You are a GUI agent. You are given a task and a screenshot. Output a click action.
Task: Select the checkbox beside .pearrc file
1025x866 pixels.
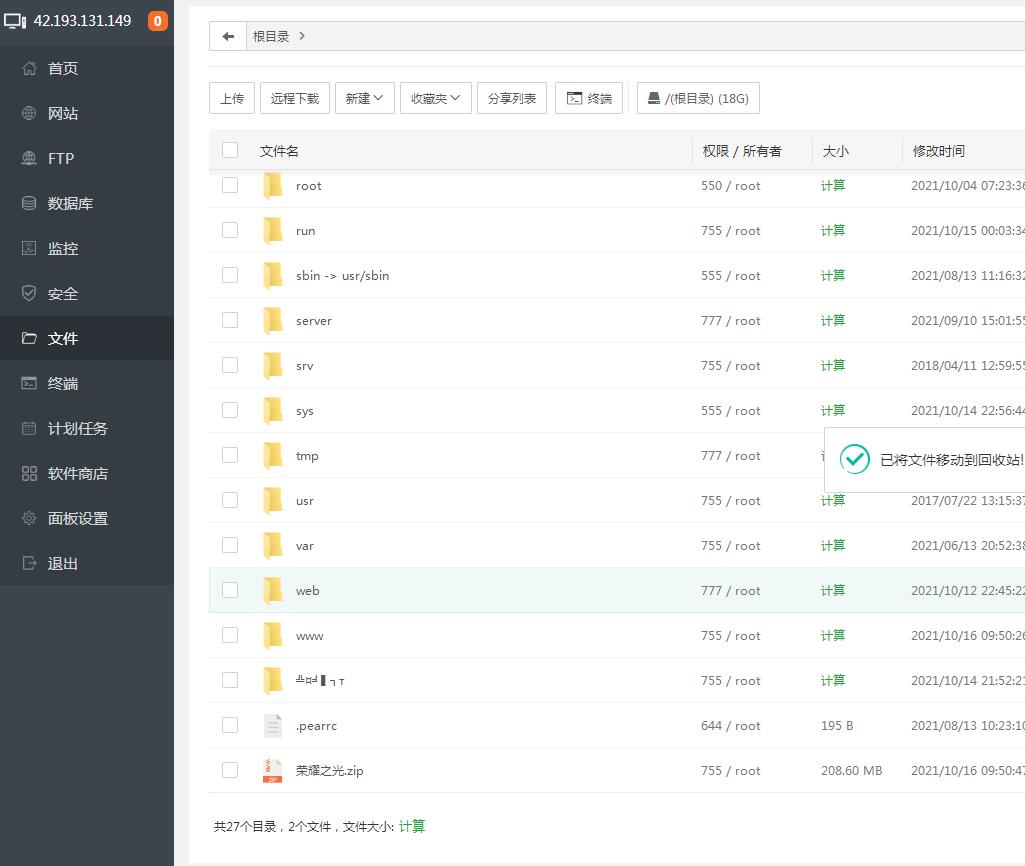[230, 725]
